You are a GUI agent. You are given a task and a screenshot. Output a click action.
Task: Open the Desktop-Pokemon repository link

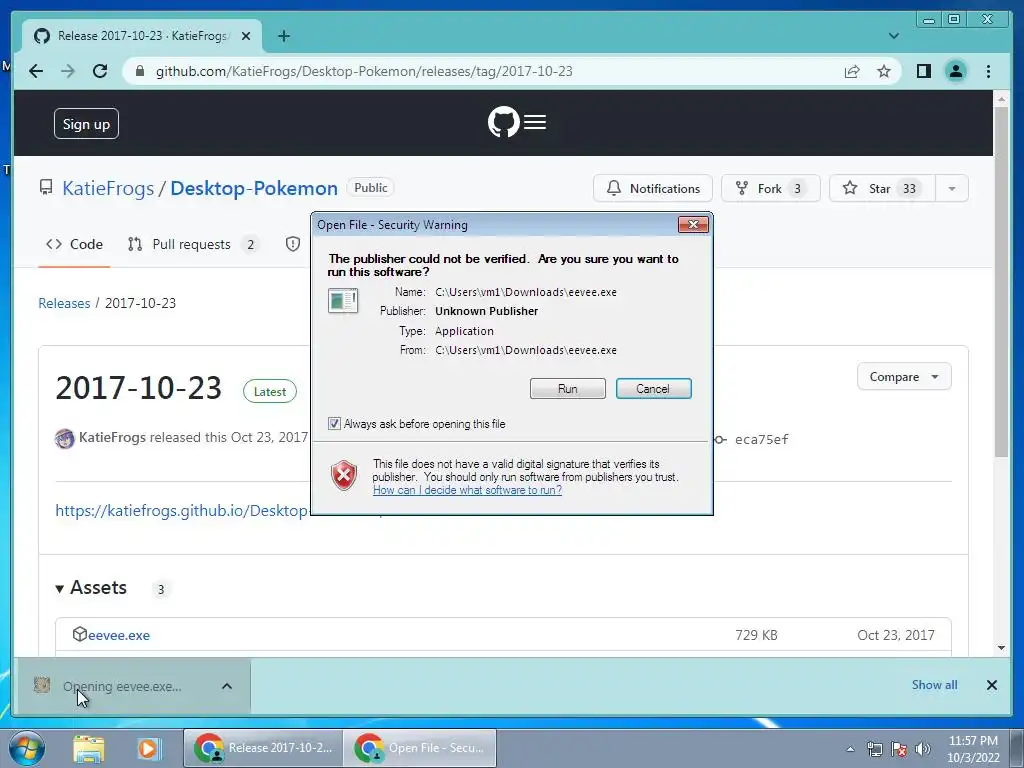tap(254, 188)
